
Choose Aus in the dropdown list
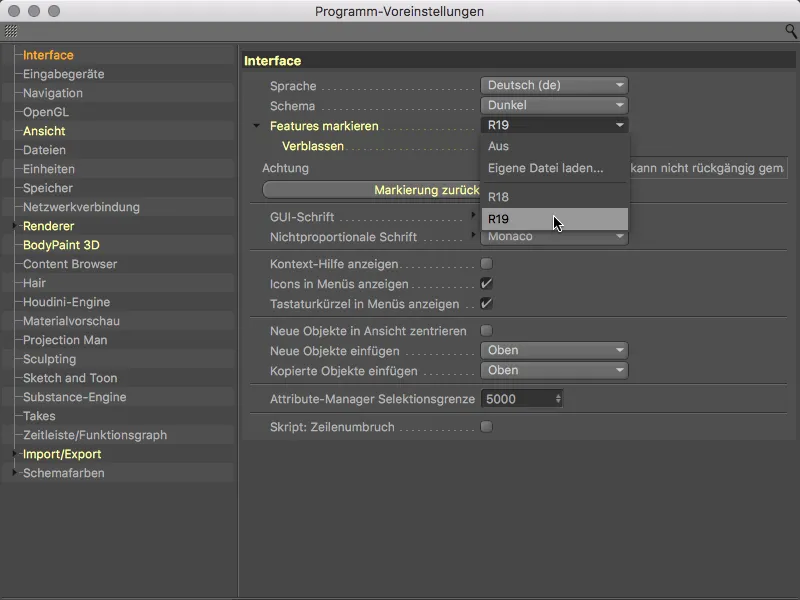[555, 146]
